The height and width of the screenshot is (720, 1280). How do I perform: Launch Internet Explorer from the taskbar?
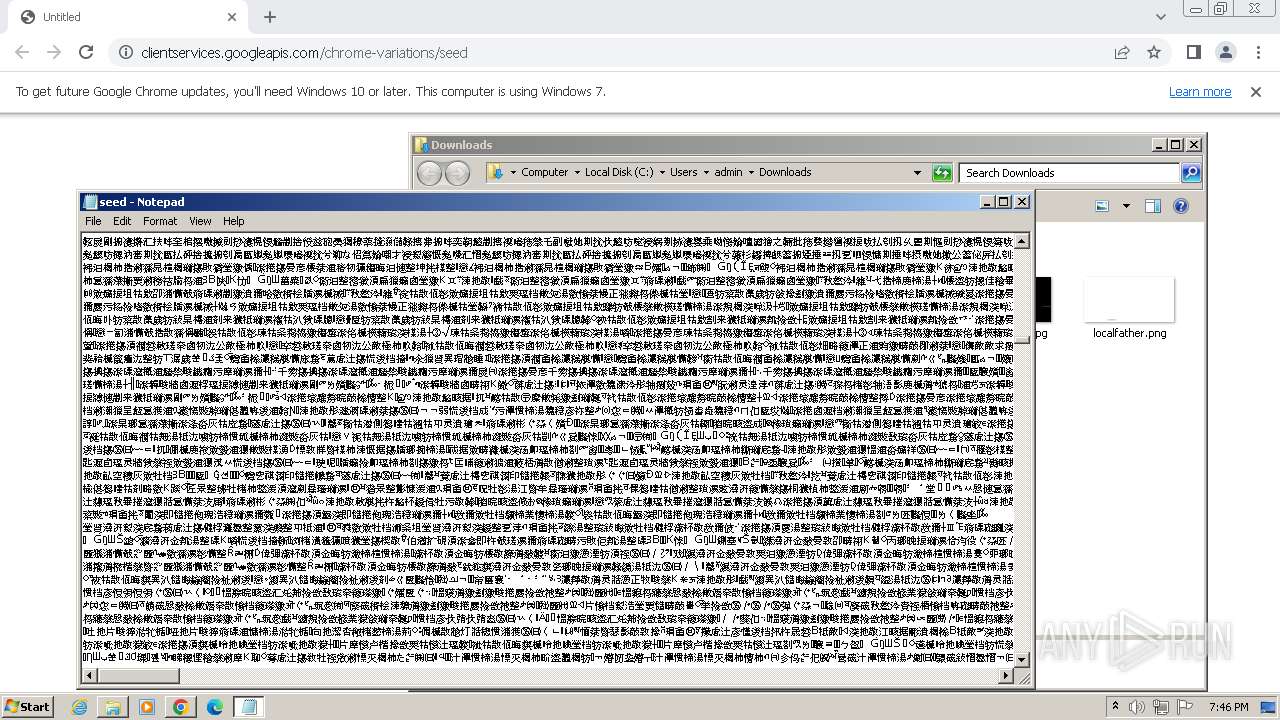pos(79,707)
